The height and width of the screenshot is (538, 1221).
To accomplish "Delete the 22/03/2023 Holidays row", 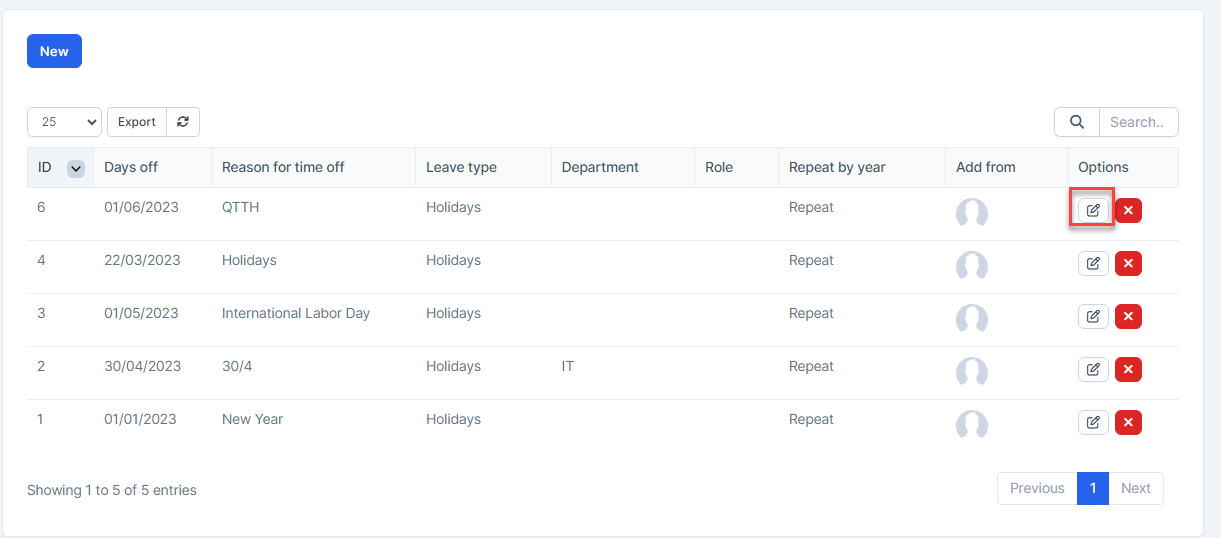I will point(1128,263).
